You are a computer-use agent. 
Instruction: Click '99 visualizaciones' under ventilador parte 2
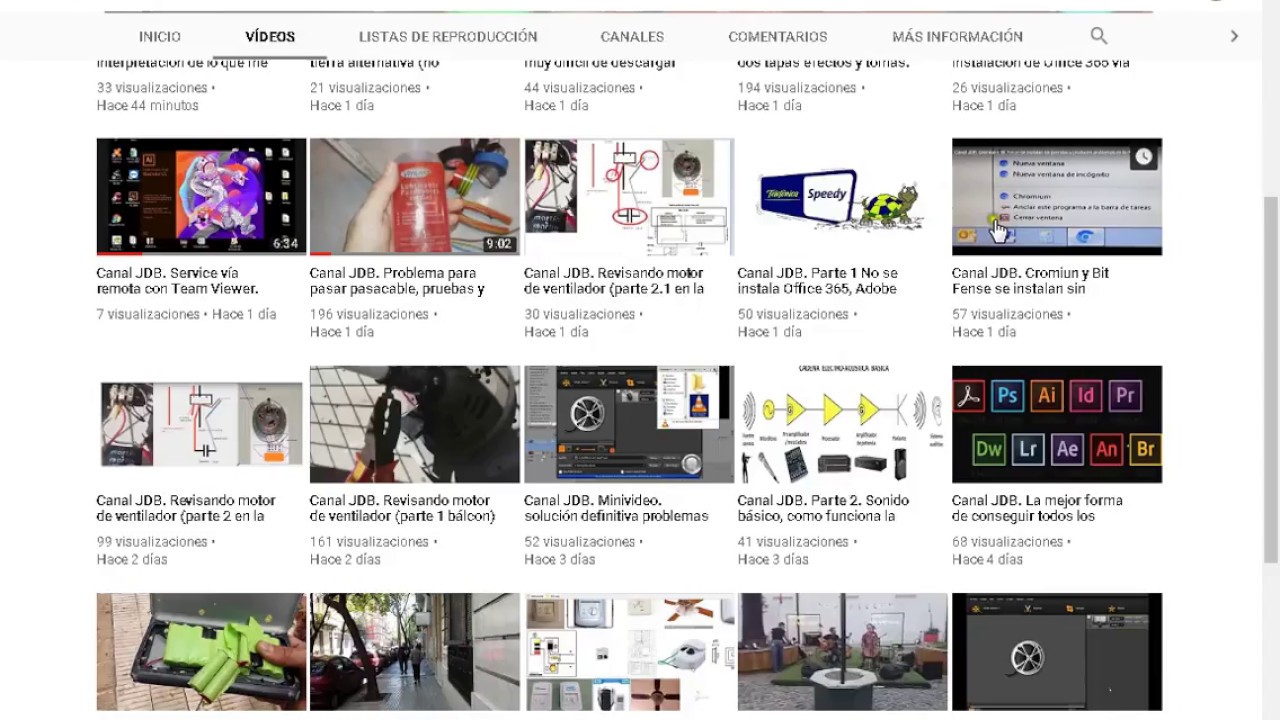click(x=152, y=542)
